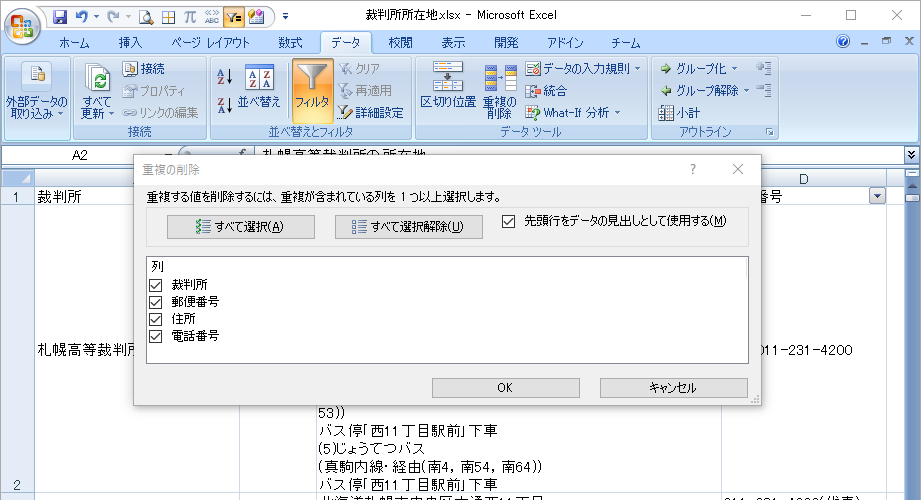Sort ascending A to Z
Viewport: 921px width, 500px height.
[x=225, y=76]
